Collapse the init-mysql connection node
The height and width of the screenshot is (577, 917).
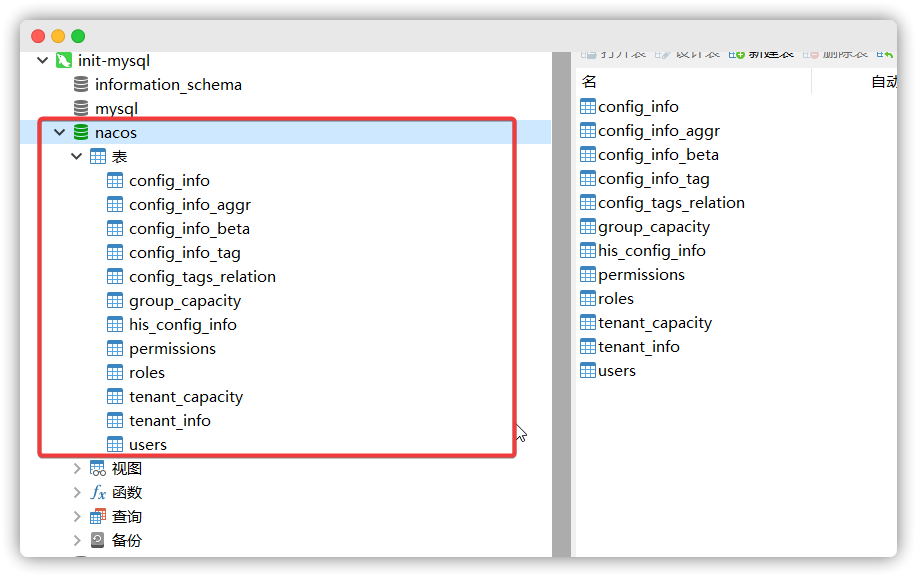(x=42, y=60)
